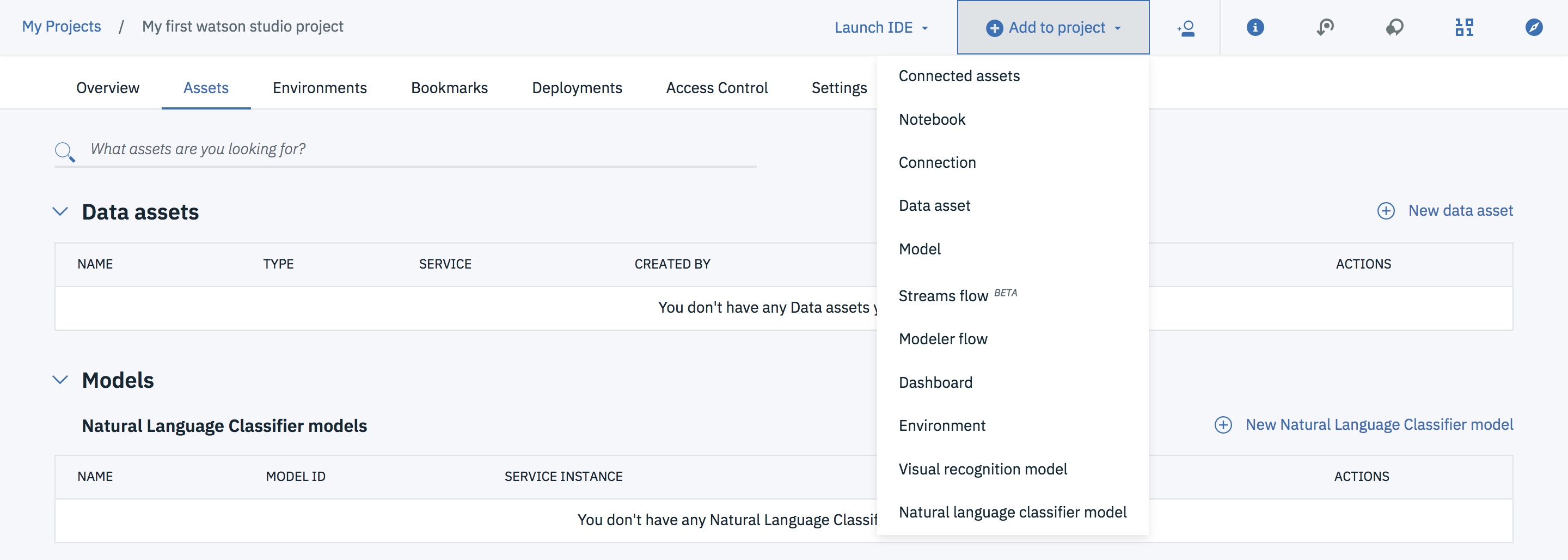Click the version history arrow icon
Image resolution: width=1568 pixels, height=560 pixels.
[1325, 27]
